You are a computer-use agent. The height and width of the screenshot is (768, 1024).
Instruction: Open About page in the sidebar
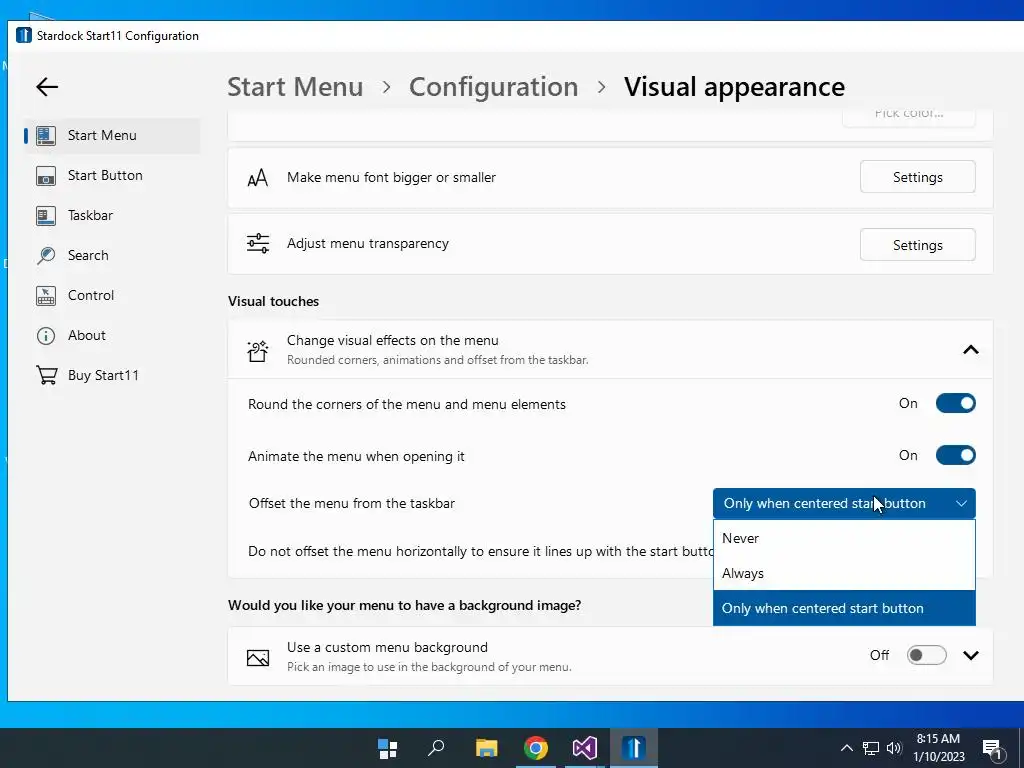pos(112,336)
